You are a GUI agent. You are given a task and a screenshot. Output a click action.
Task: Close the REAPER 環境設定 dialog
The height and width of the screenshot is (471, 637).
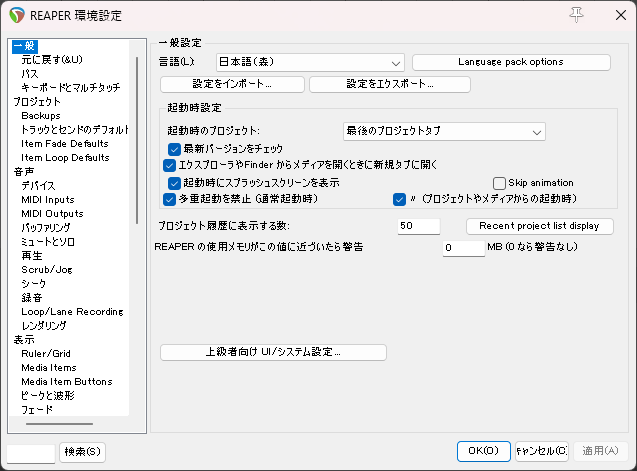pos(620,15)
